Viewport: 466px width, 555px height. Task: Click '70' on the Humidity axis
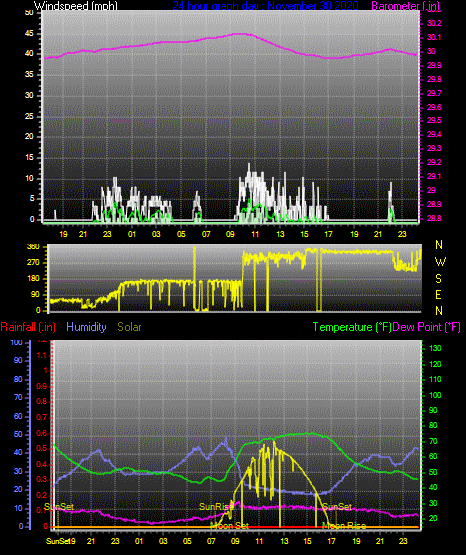(18, 397)
